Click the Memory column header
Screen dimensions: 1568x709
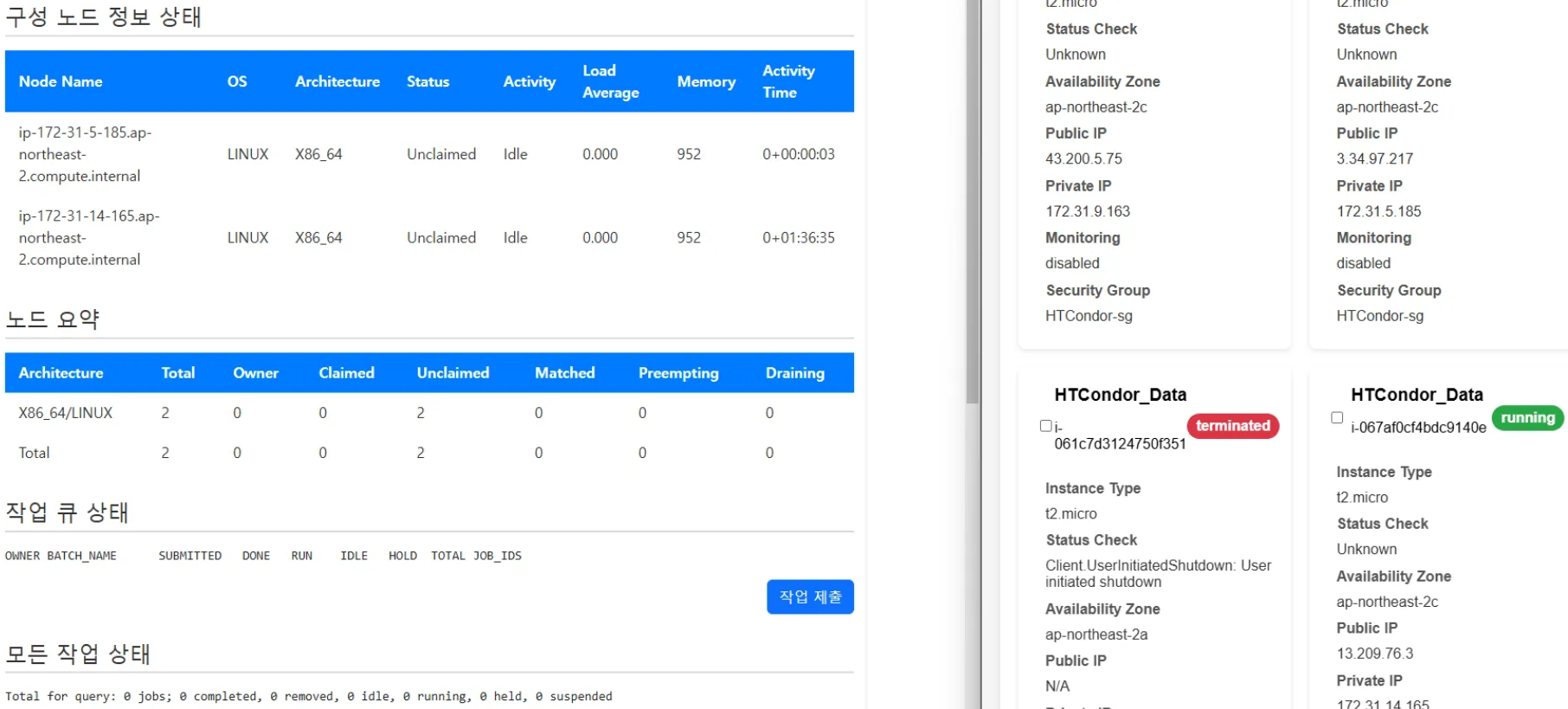point(706,81)
